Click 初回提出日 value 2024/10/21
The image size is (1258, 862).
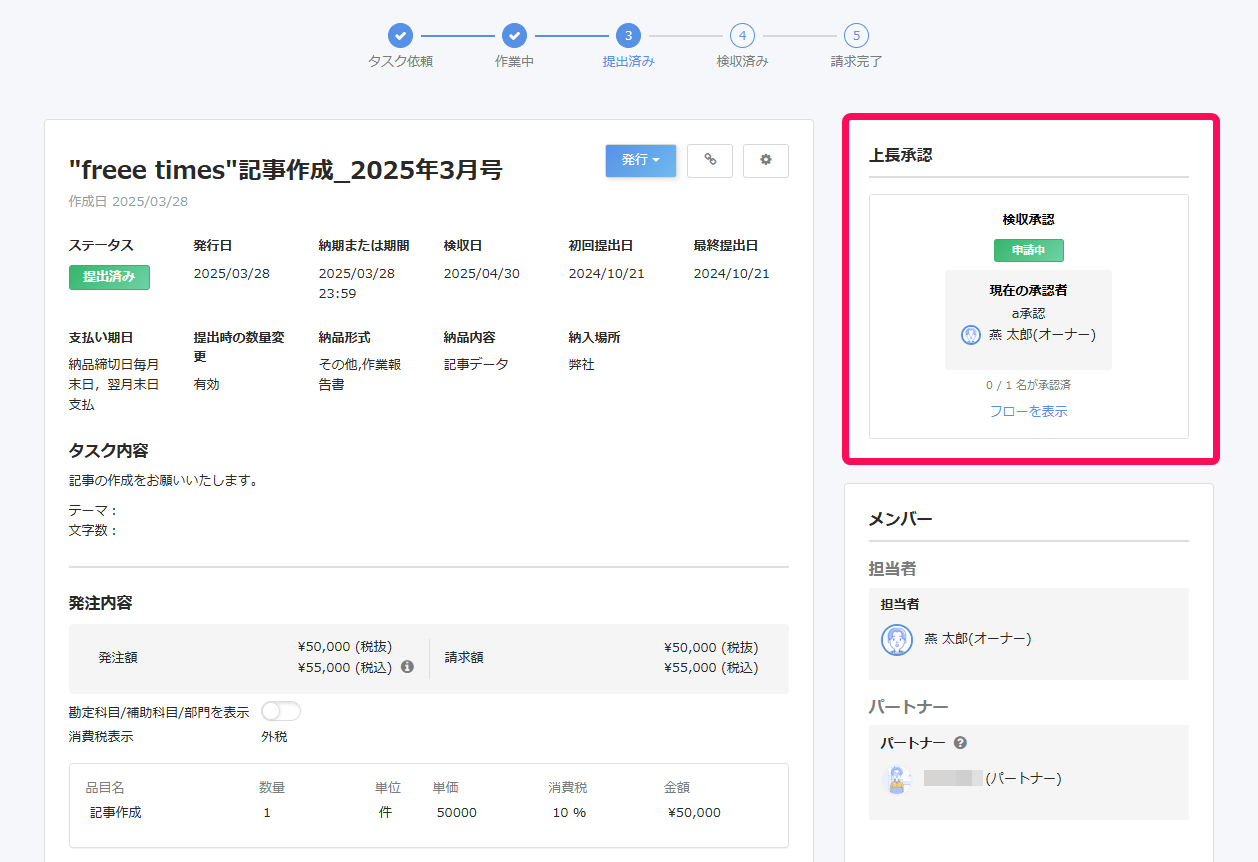point(607,274)
